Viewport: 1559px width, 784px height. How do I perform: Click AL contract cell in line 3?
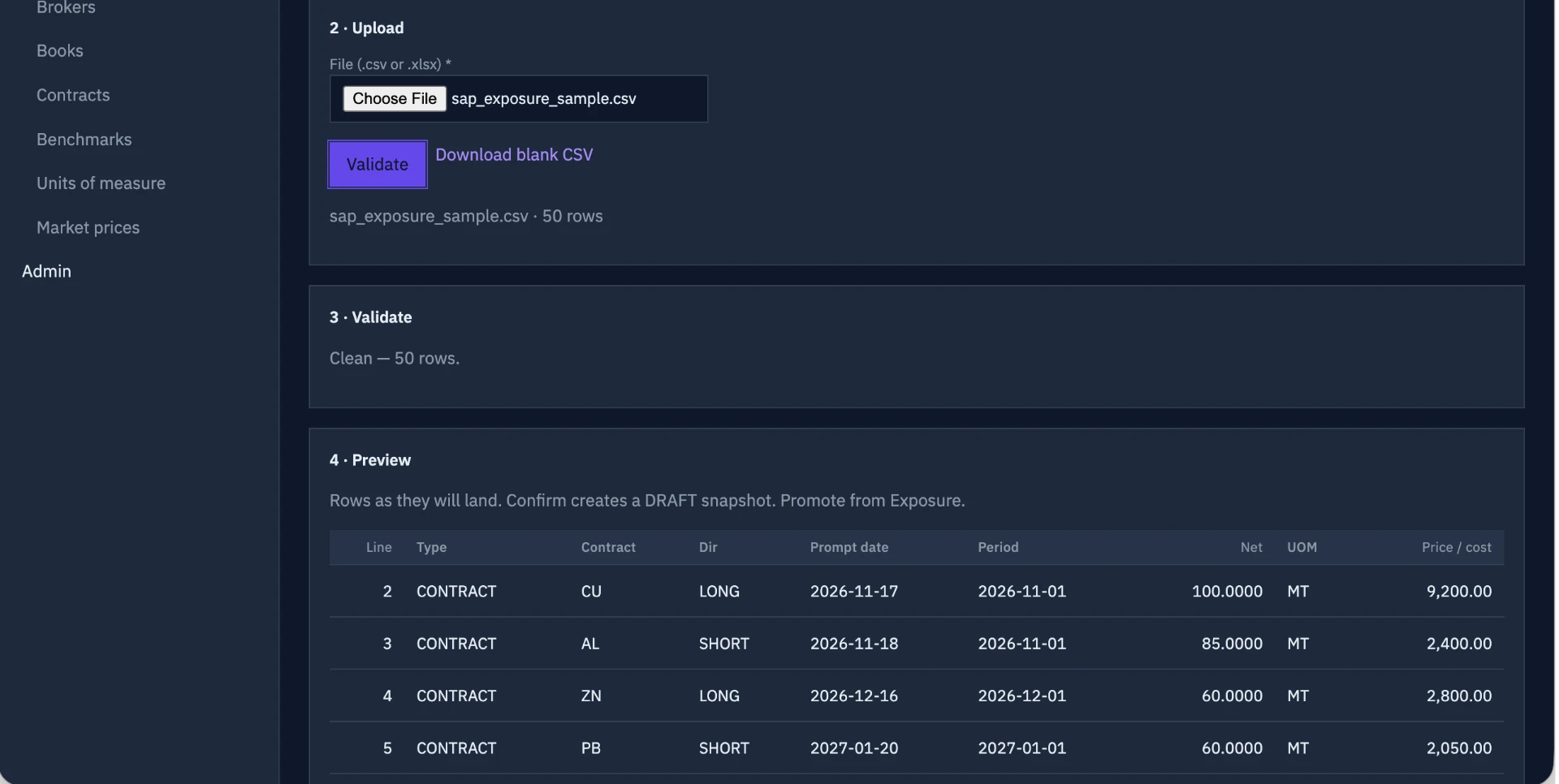(x=590, y=644)
